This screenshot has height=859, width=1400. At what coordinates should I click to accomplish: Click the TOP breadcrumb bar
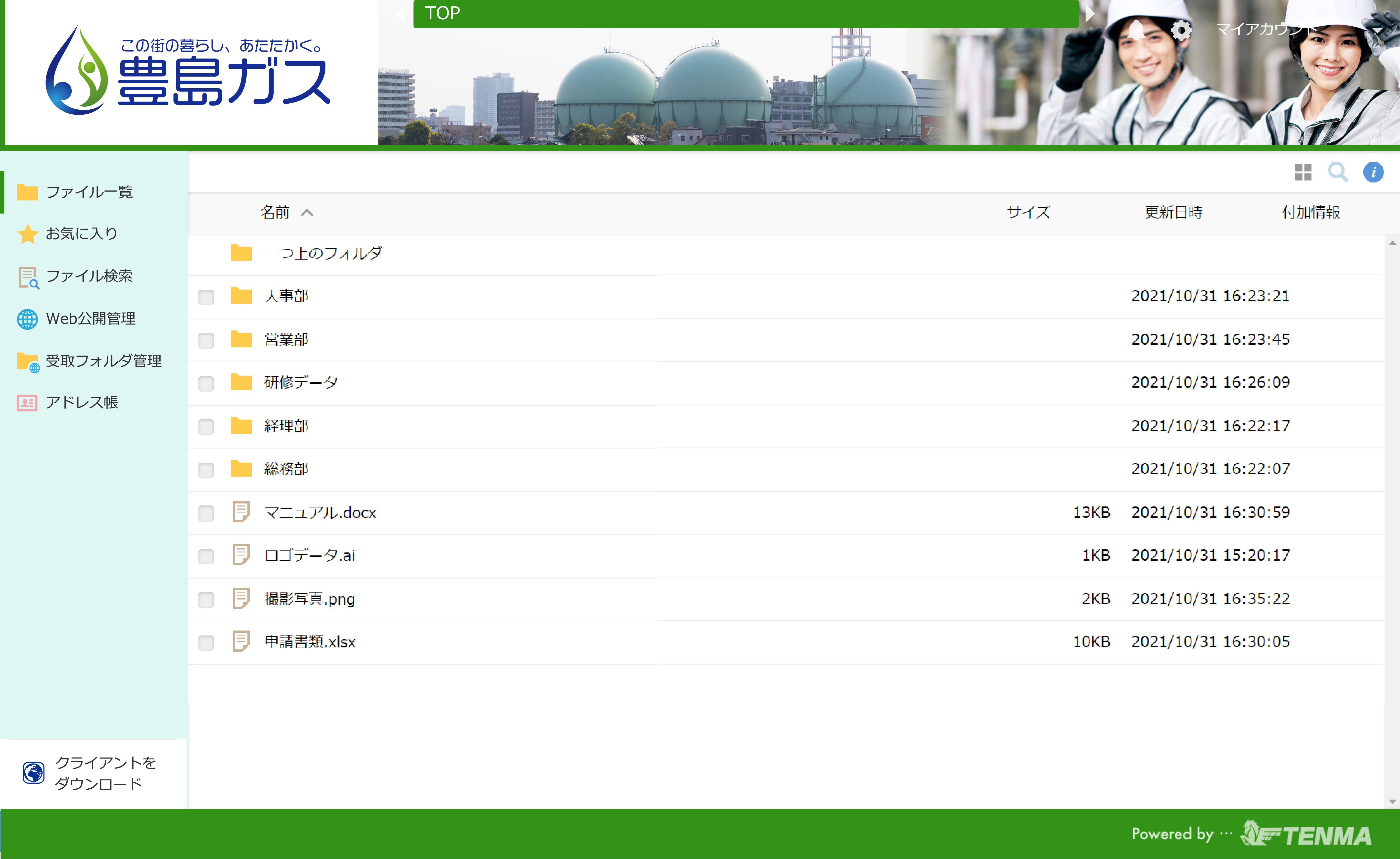[746, 13]
